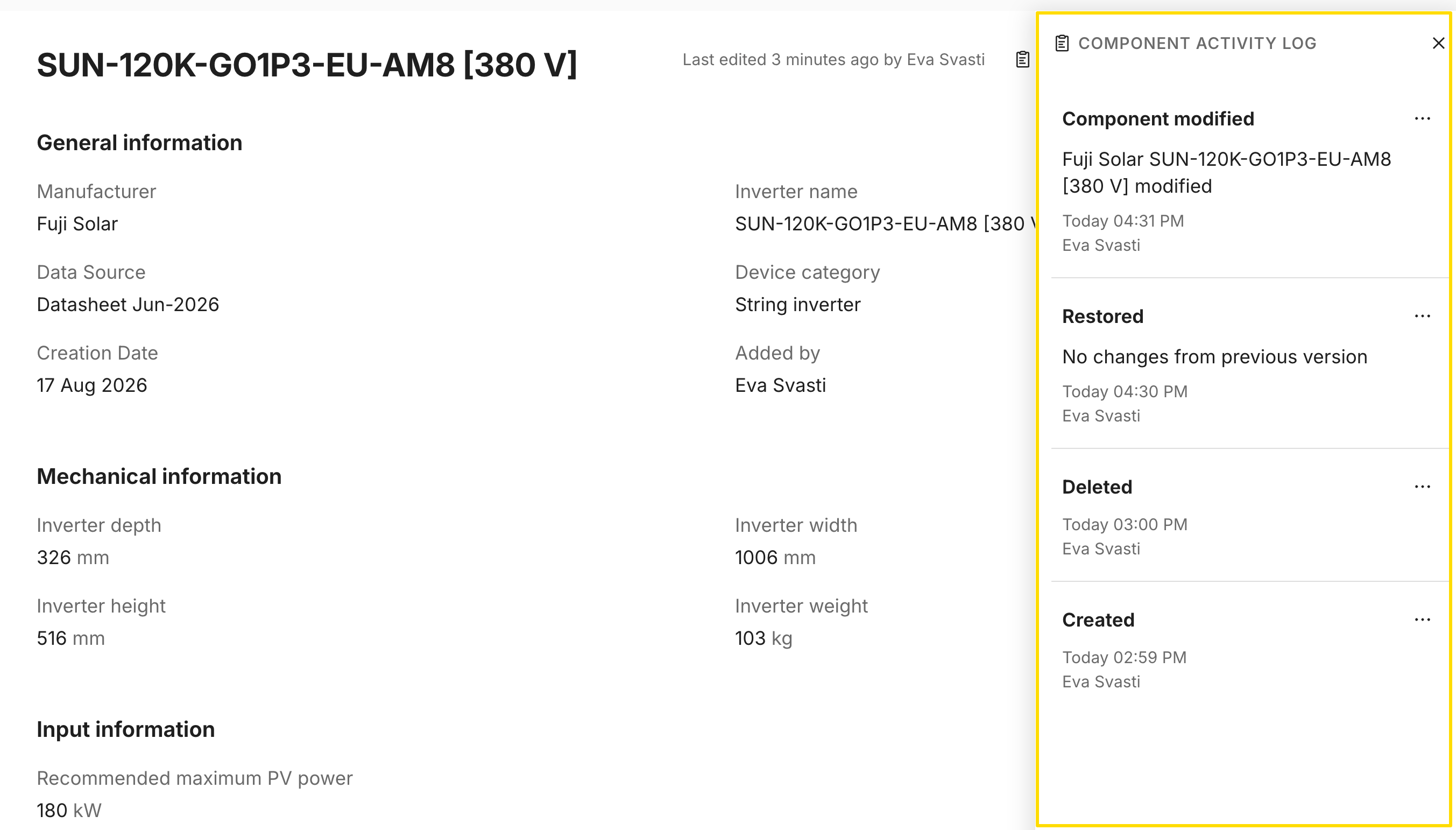Click timestamp Today 04:30 PM

pyautogui.click(x=1125, y=392)
